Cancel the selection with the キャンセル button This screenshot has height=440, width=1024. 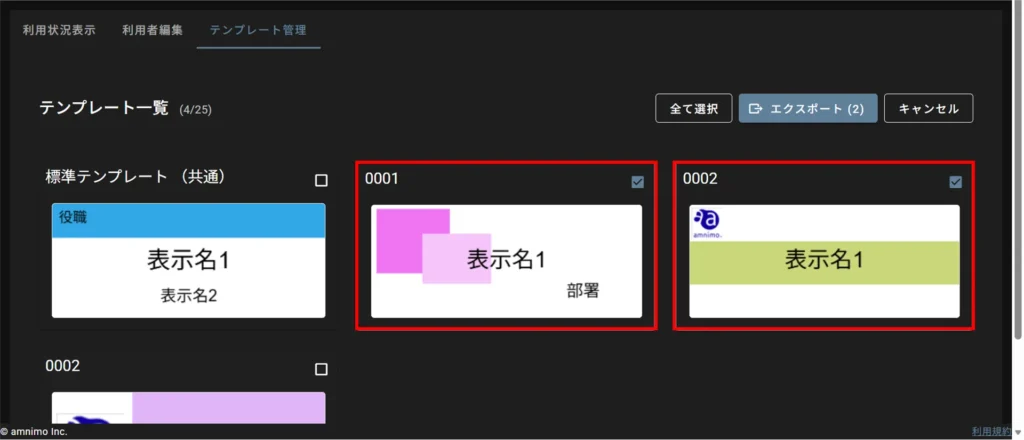[928, 109]
